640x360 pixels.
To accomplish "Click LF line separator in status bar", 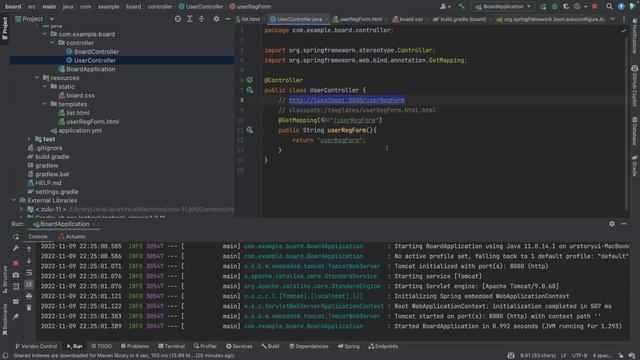I will tap(563, 356).
